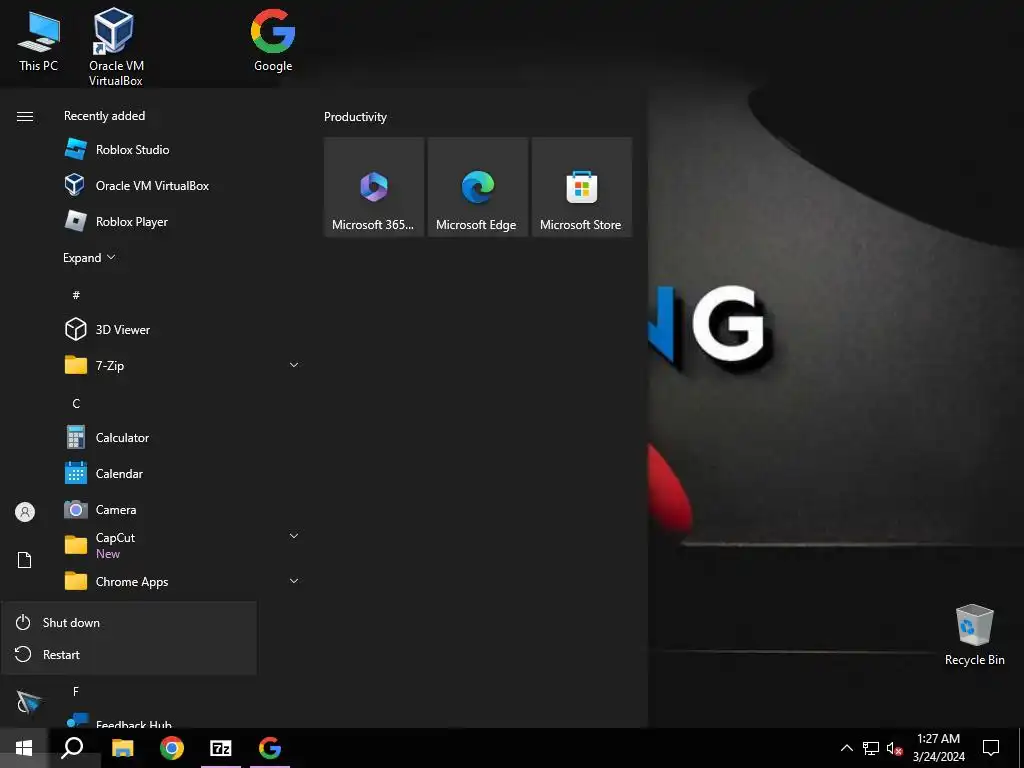Select Recycle Bin desktop icon
The image size is (1024, 768).
tap(974, 635)
